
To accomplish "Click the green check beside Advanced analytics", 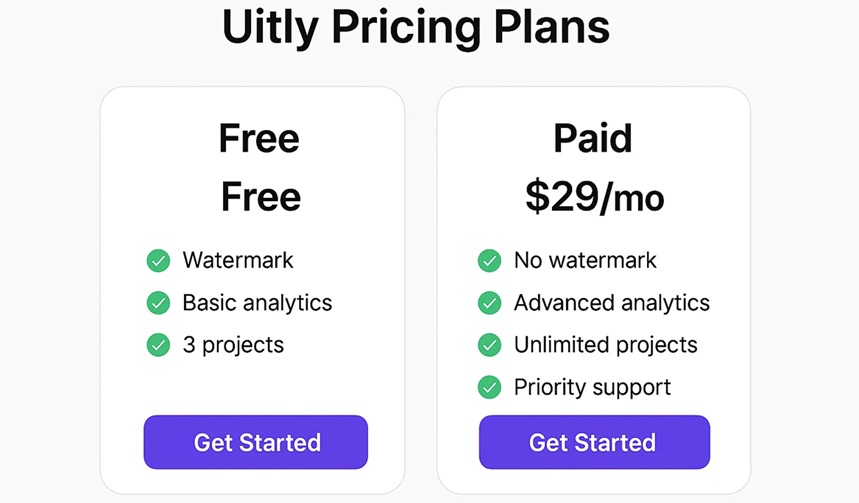I will [489, 302].
